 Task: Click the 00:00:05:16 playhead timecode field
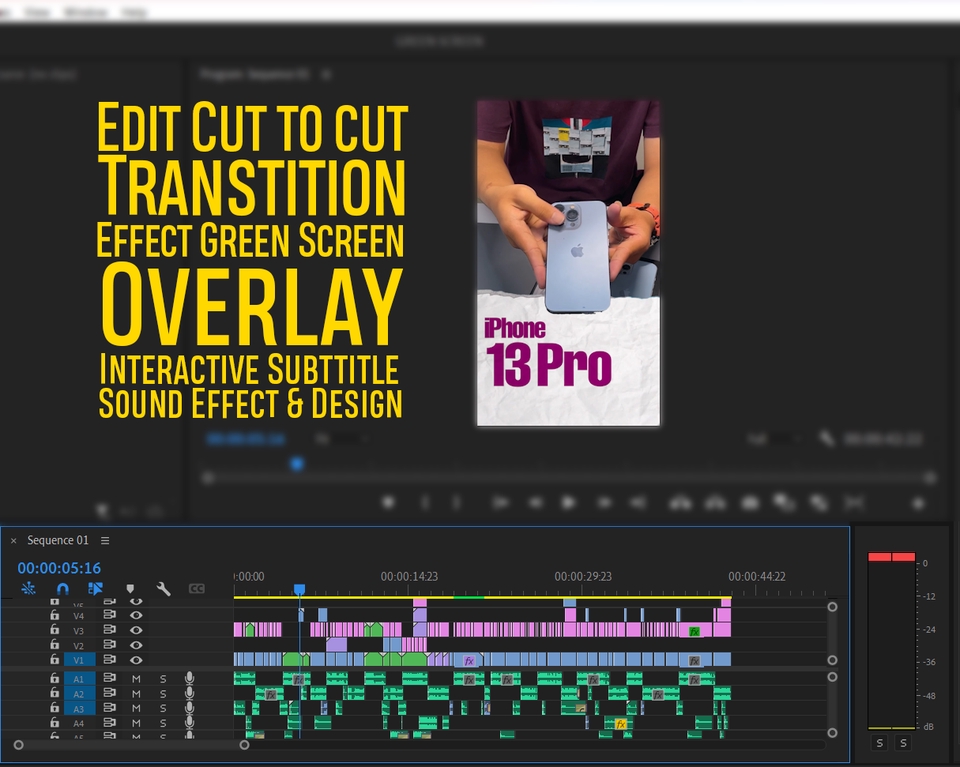pyautogui.click(x=59, y=568)
